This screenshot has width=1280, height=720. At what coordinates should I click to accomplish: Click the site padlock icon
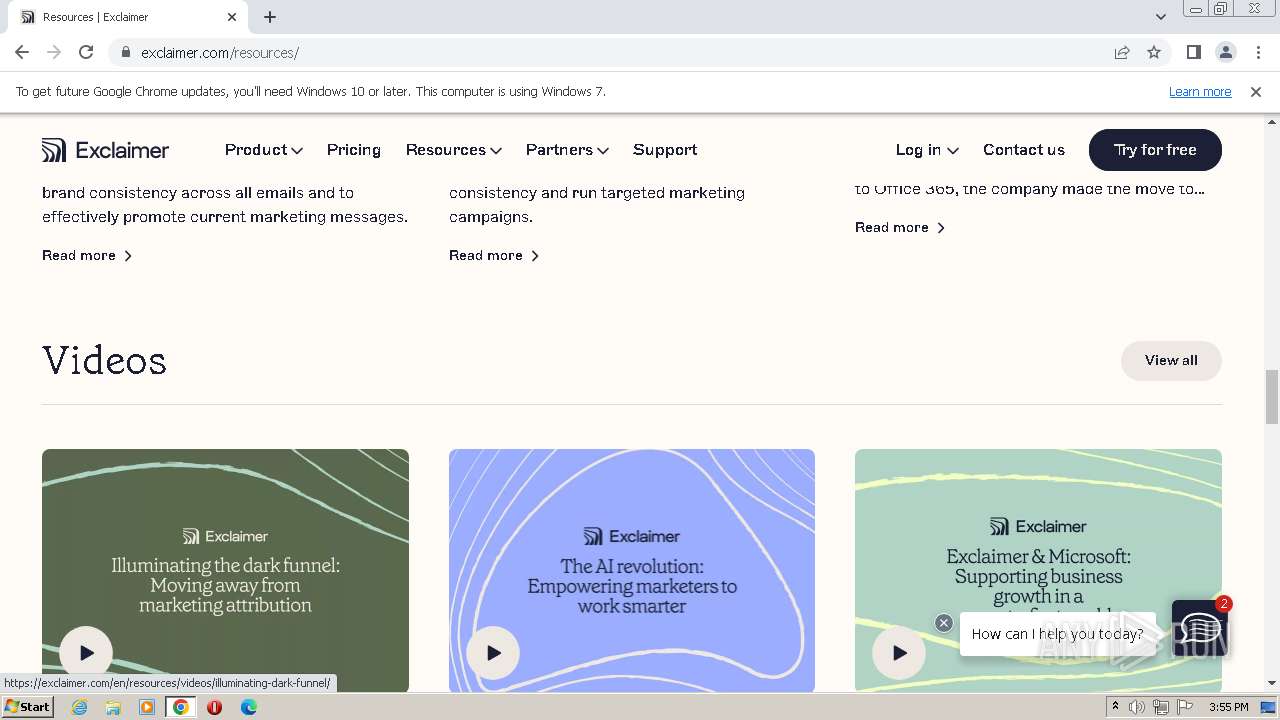coord(125,52)
